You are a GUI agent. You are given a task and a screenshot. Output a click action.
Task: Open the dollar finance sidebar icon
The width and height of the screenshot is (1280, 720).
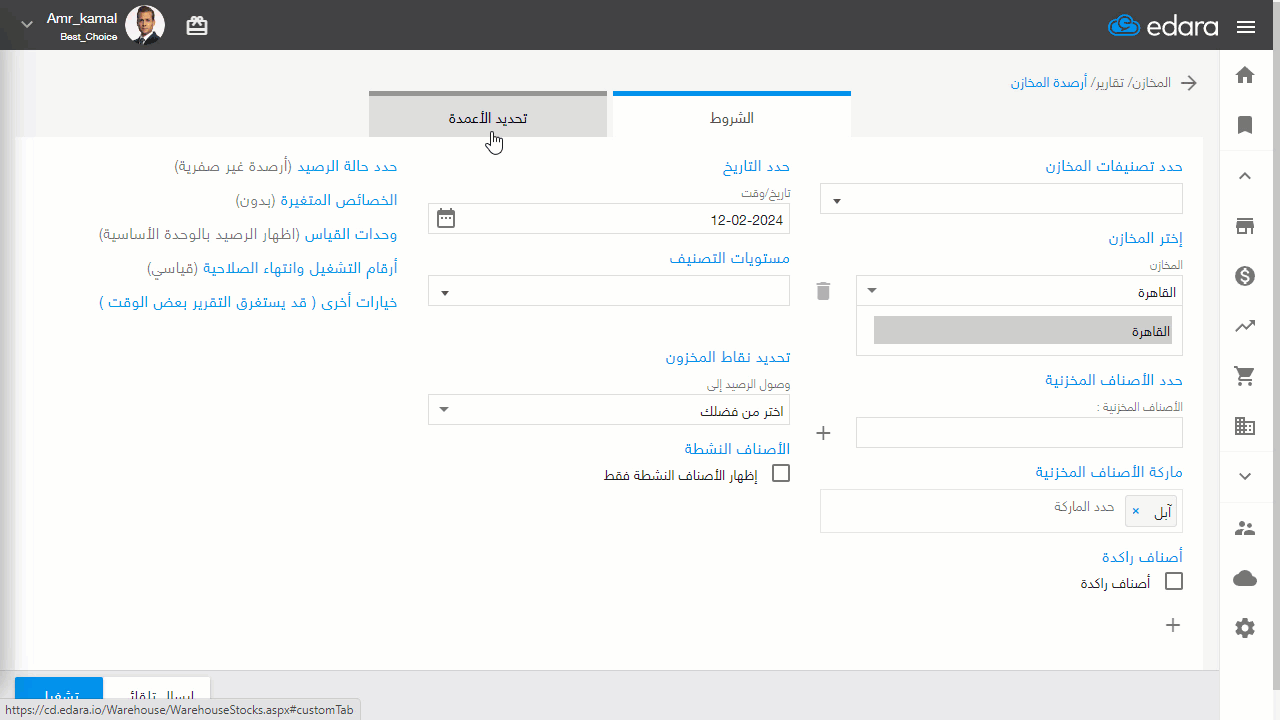[1245, 276]
